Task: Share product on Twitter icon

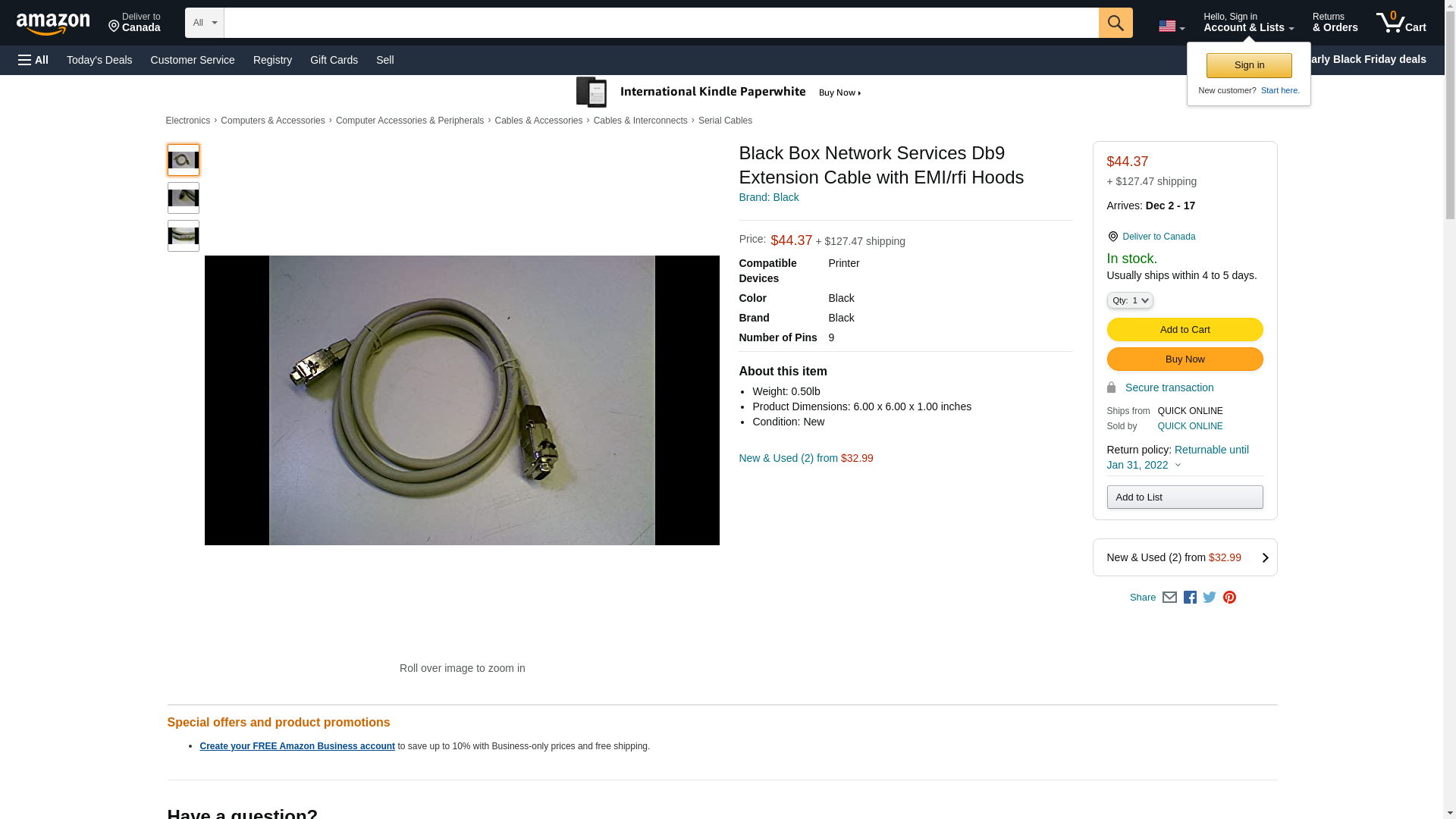Action: click(x=1210, y=598)
